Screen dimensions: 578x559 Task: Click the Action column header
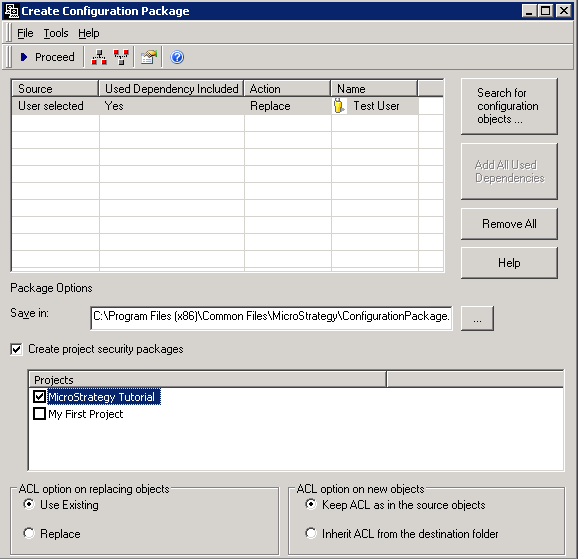coord(287,88)
